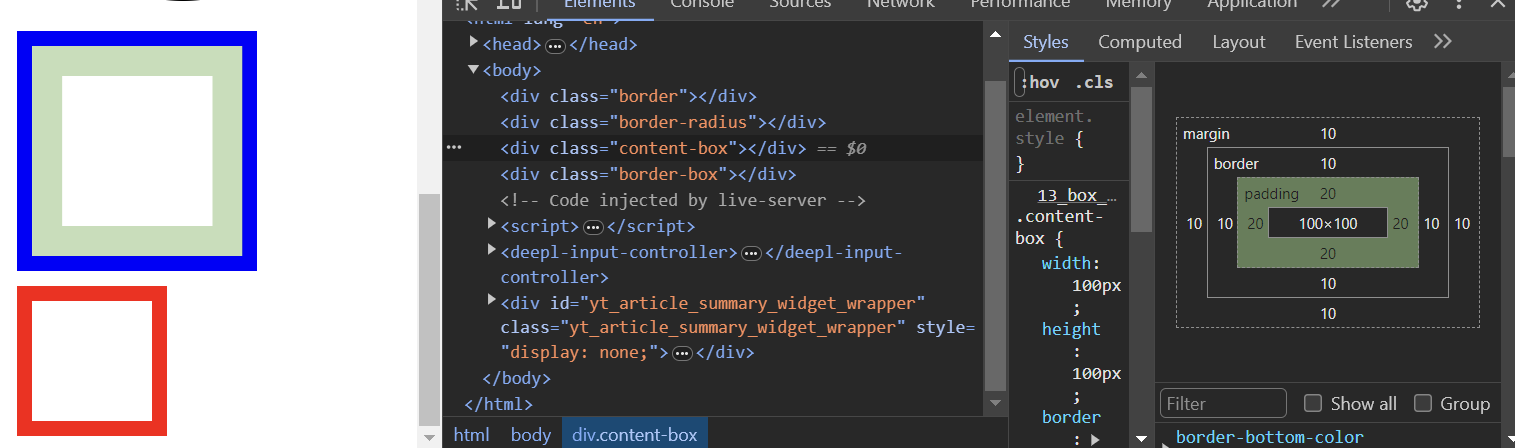The image size is (1515, 448).
Task: Select the div class="border-radius" node
Action: coord(663,122)
